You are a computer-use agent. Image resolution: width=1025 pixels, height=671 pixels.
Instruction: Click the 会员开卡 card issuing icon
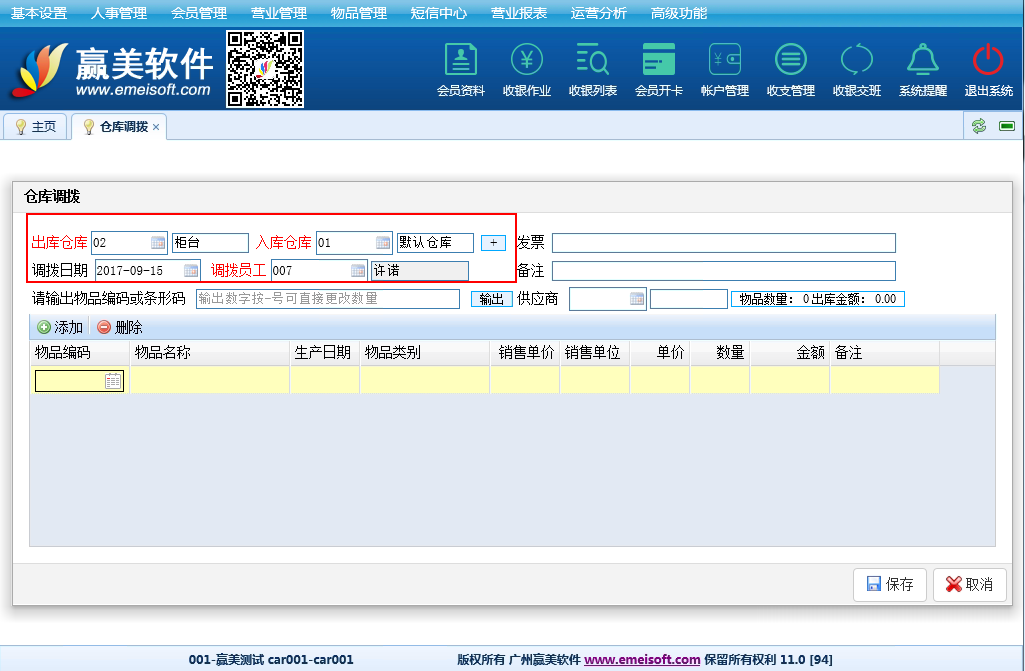(659, 61)
